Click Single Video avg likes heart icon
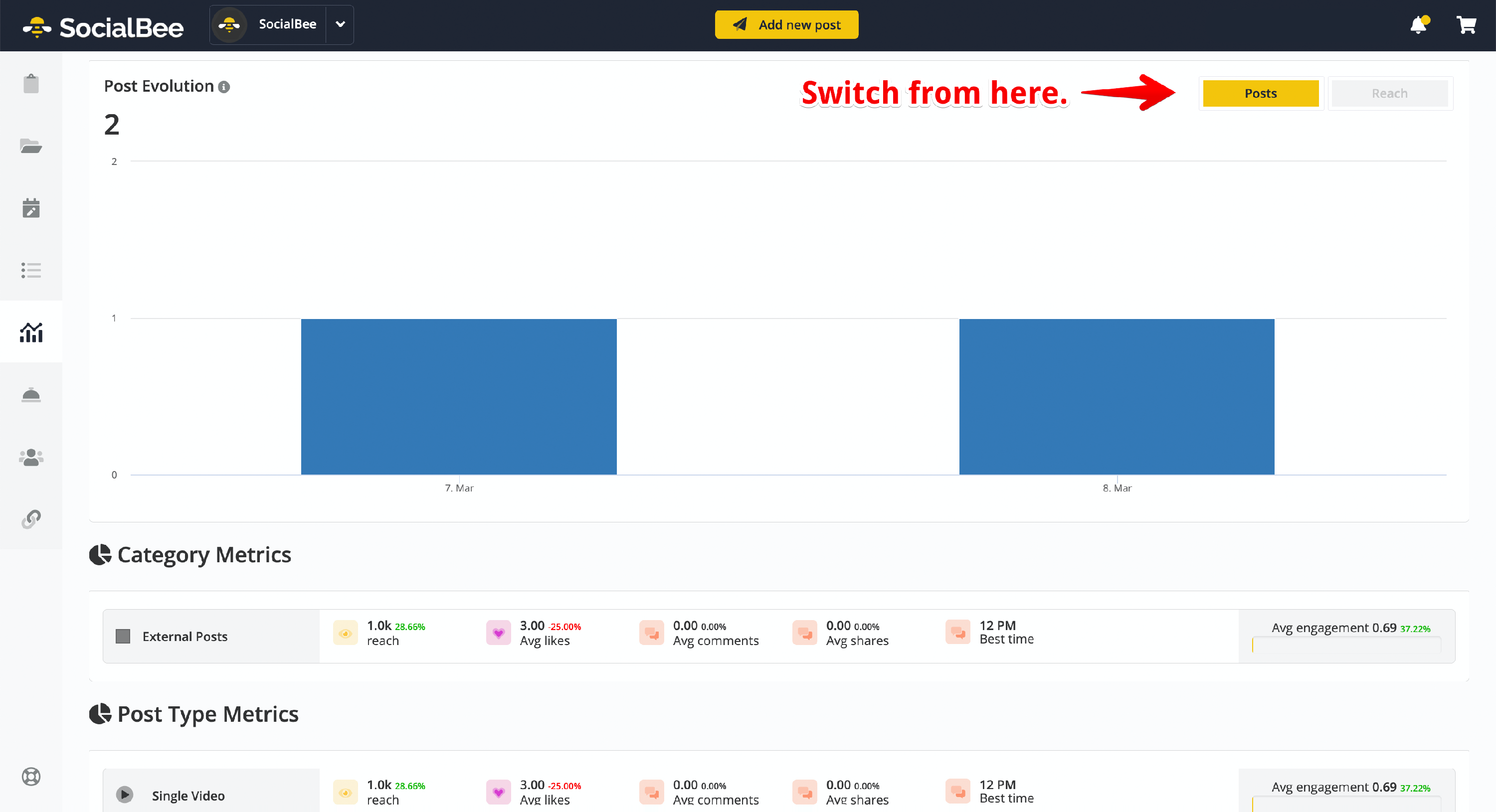Image resolution: width=1496 pixels, height=812 pixels. [498, 792]
